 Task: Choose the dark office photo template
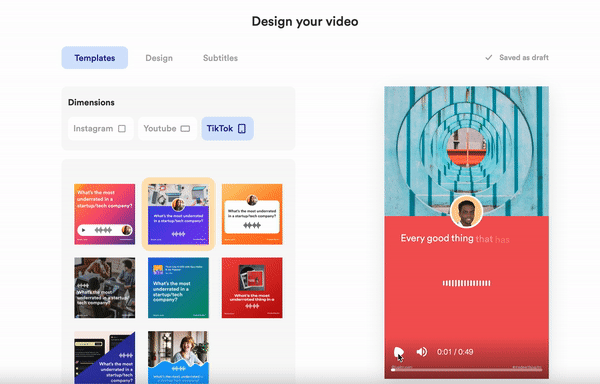(104, 288)
